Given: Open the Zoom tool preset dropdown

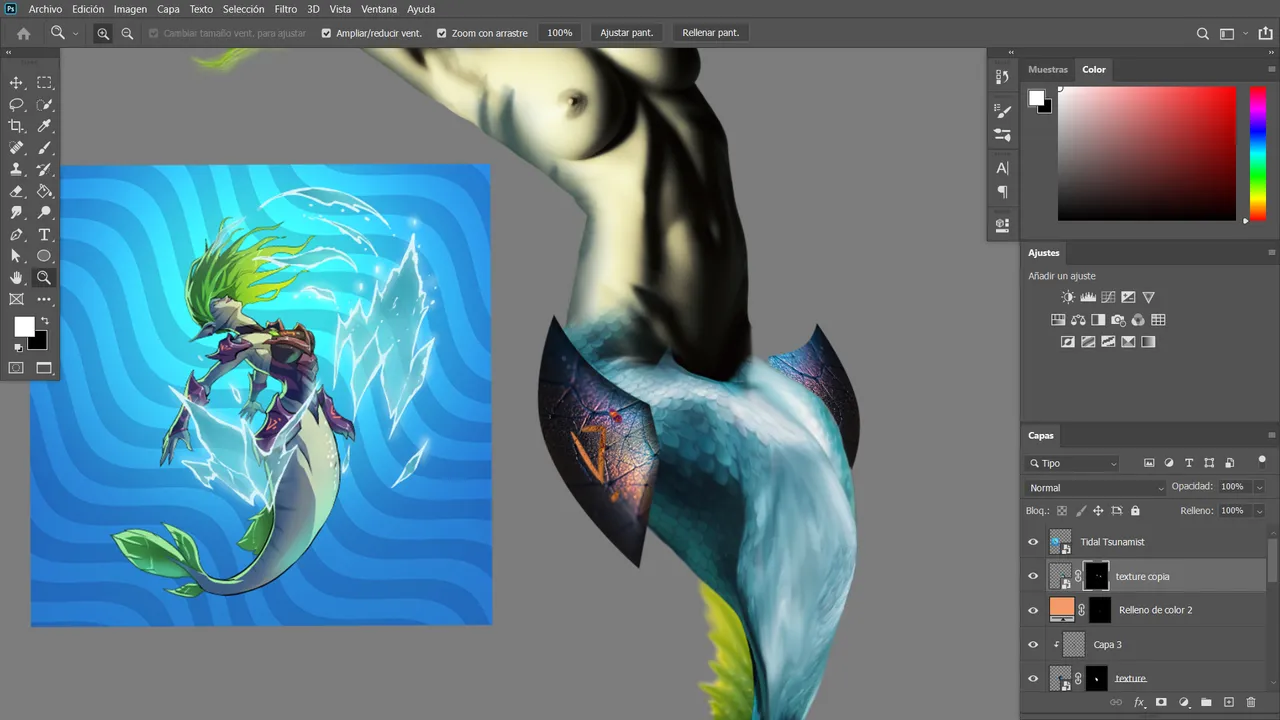Looking at the screenshot, I should [x=75, y=34].
